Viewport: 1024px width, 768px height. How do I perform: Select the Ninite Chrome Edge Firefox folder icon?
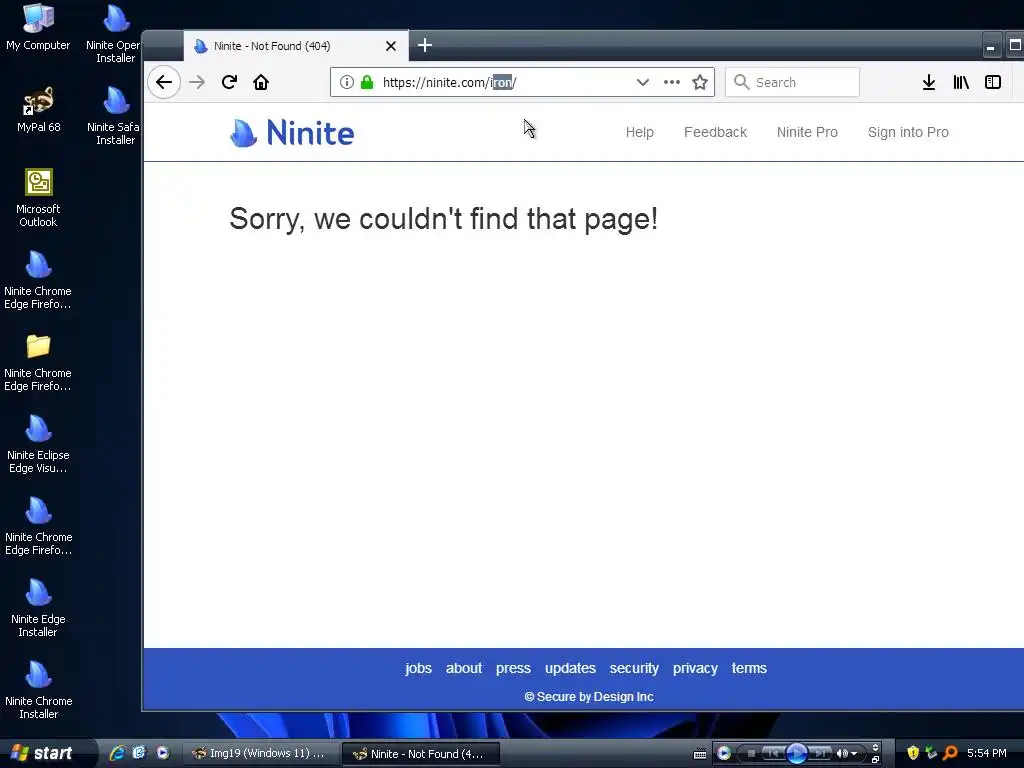pyautogui.click(x=38, y=363)
